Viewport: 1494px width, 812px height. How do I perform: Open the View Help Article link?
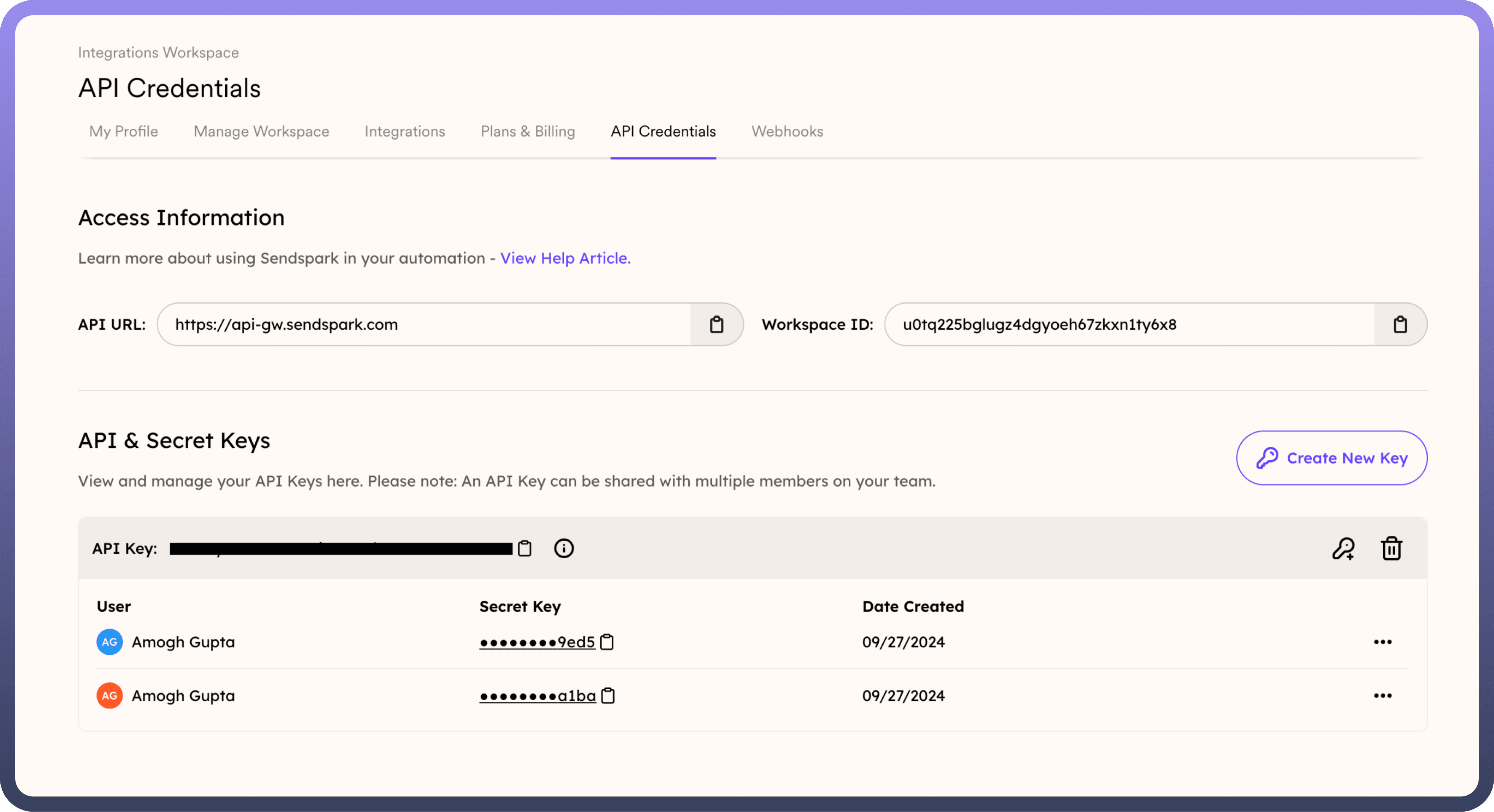565,258
